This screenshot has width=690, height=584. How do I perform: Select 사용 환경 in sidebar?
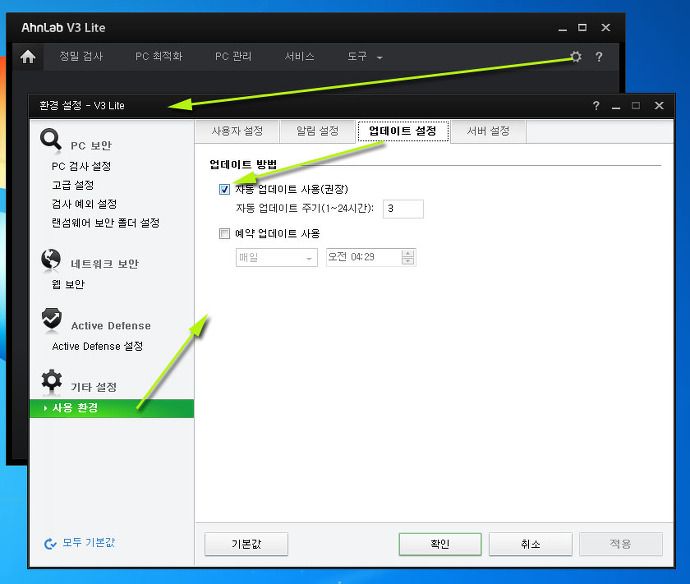click(112, 408)
